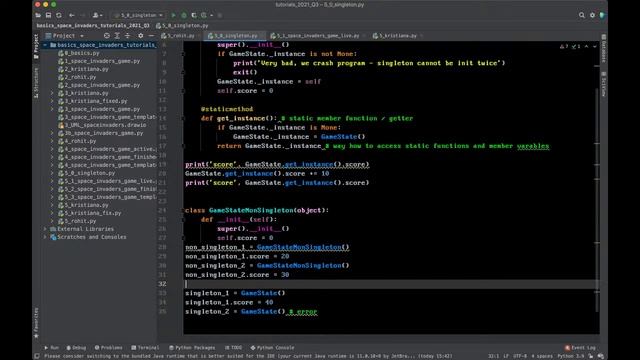This screenshot has height=360, width=640.
Task: Start debugging with the green bug icon
Action: pos(184,15)
